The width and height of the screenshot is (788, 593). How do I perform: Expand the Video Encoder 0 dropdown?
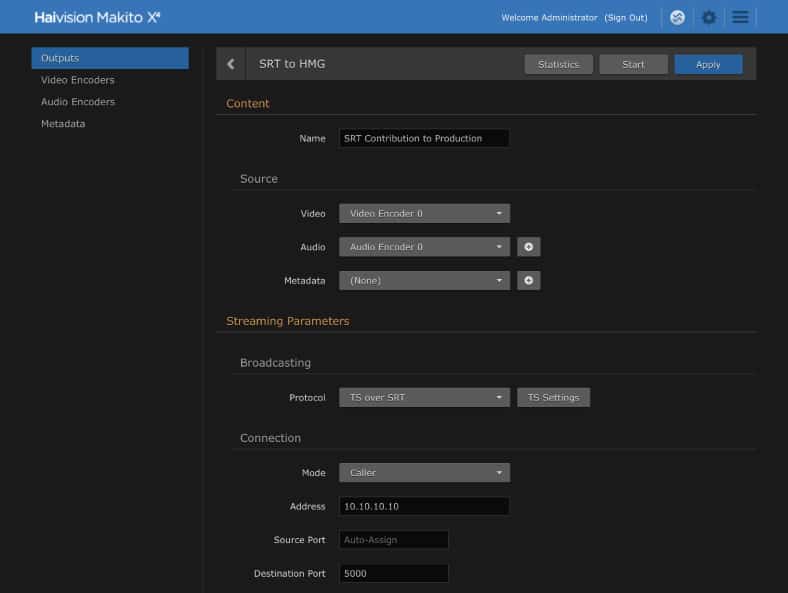pos(424,213)
